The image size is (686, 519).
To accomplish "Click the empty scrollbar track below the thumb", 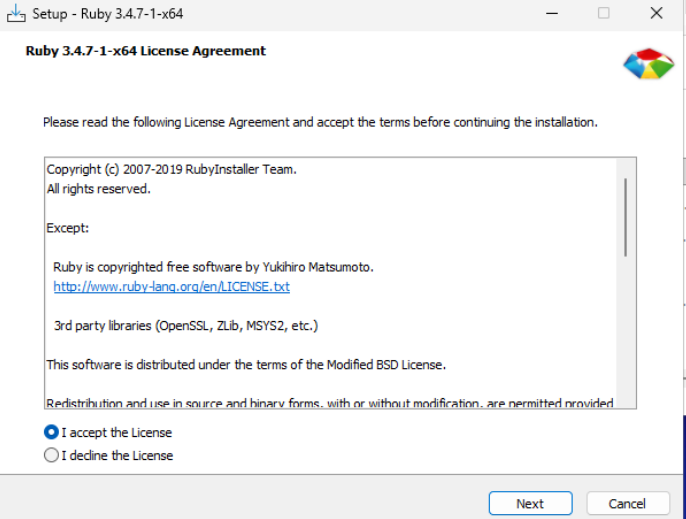I will pos(626,330).
